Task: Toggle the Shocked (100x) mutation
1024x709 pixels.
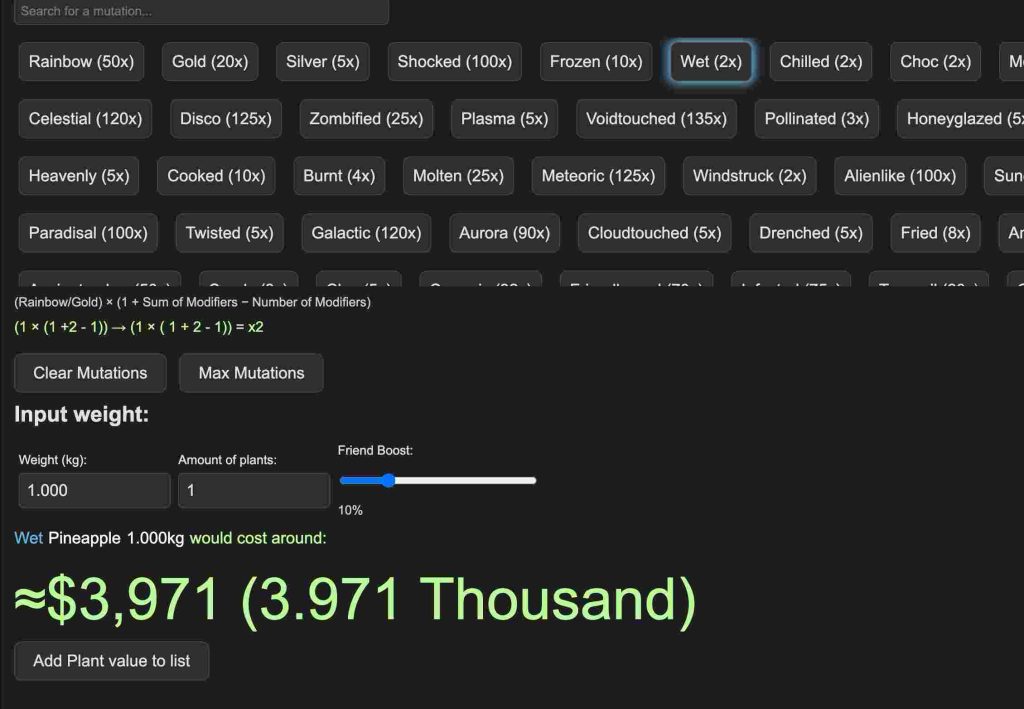Action: point(454,62)
